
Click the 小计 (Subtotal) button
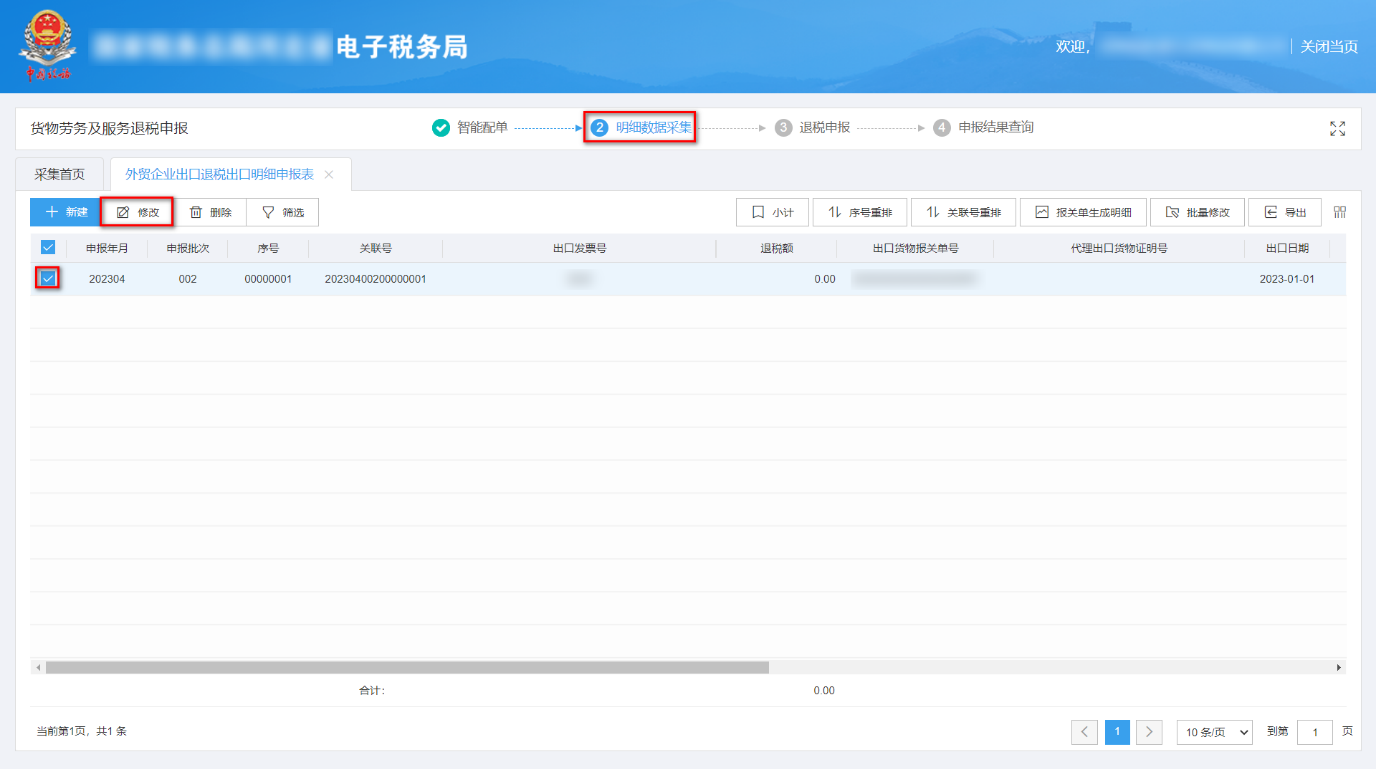click(773, 212)
